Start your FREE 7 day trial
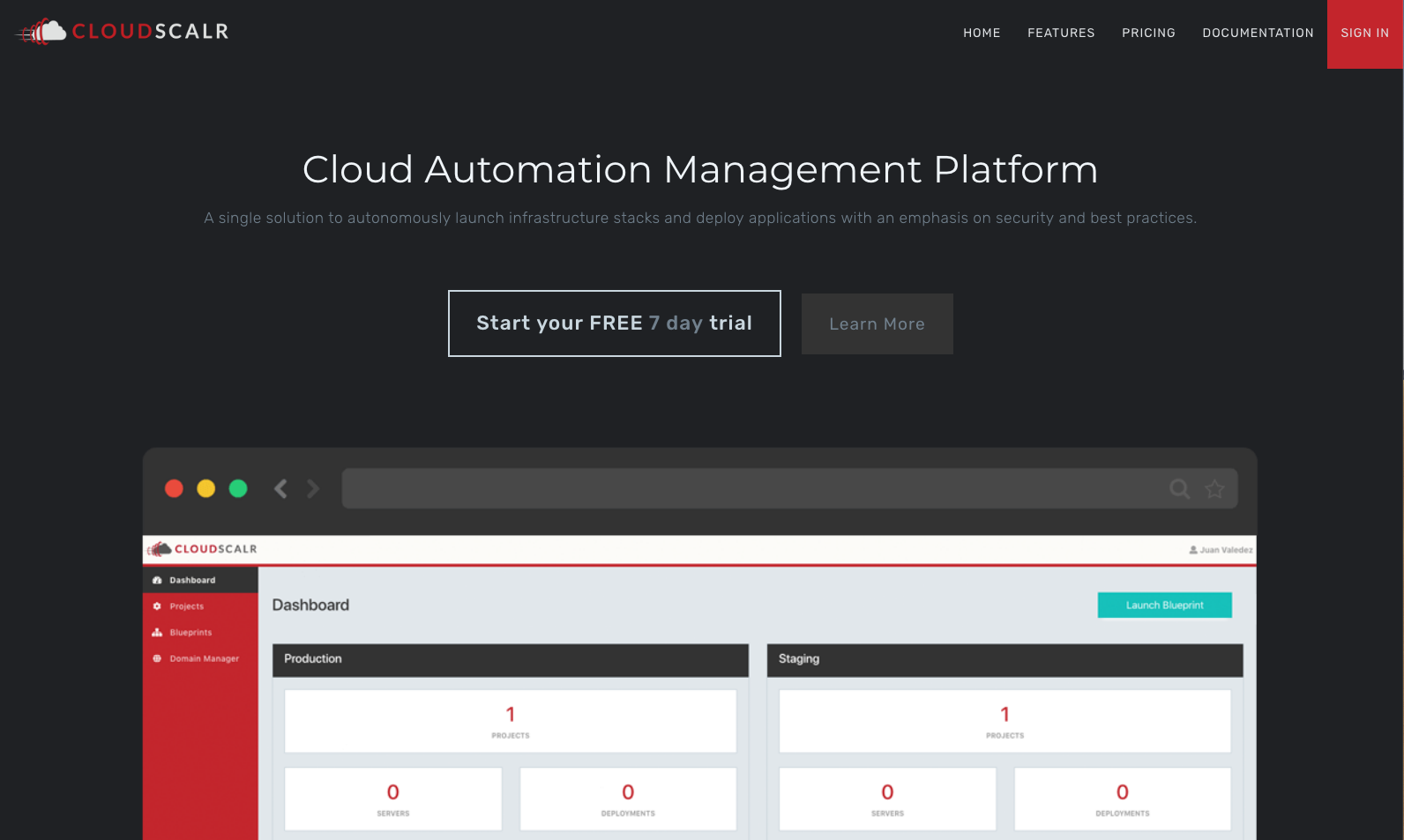The height and width of the screenshot is (840, 1404). click(x=615, y=323)
